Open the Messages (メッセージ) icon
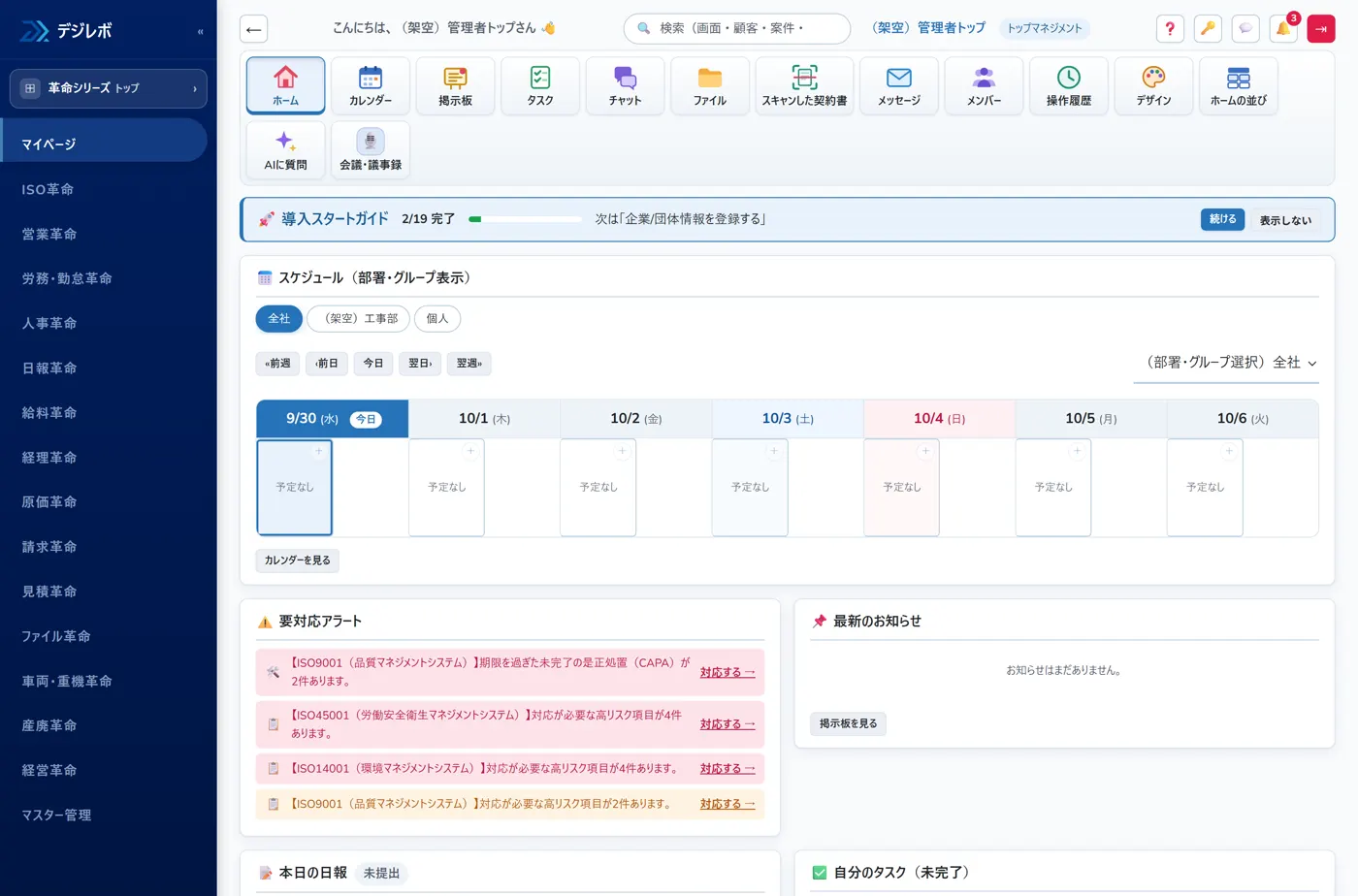The width and height of the screenshot is (1358, 896). click(899, 85)
